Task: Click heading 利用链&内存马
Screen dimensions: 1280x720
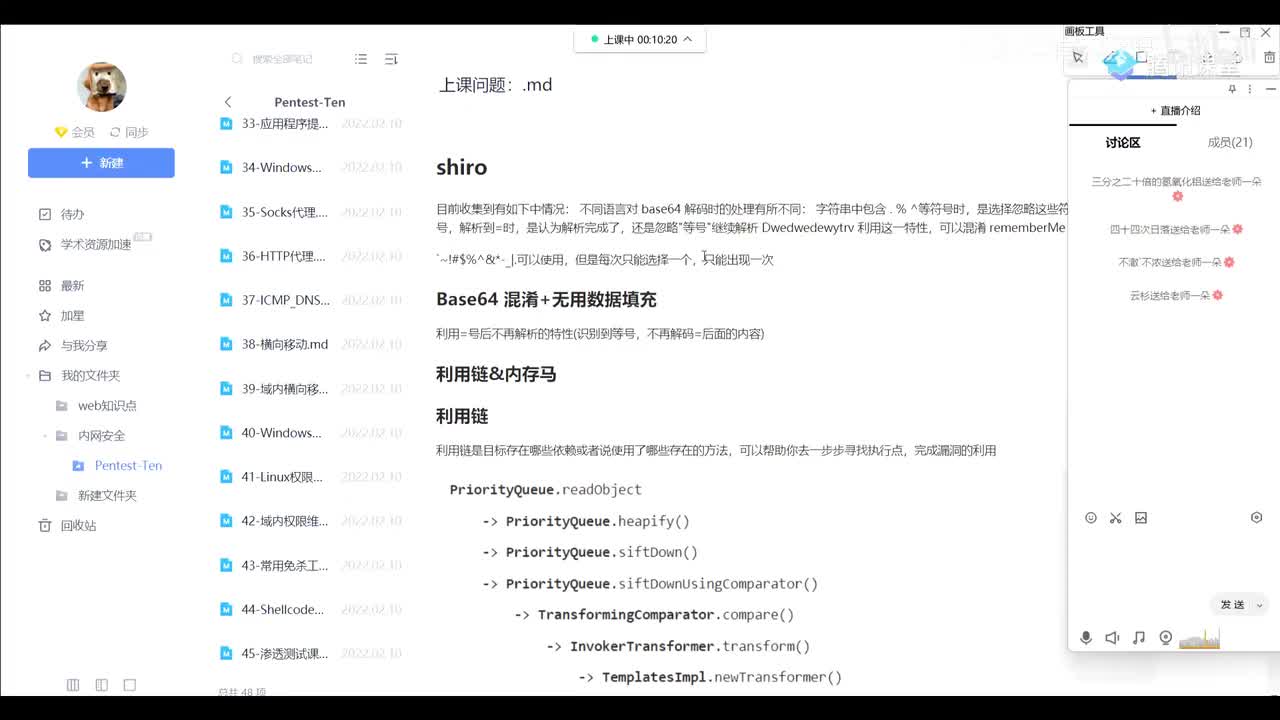Action: 496,374
